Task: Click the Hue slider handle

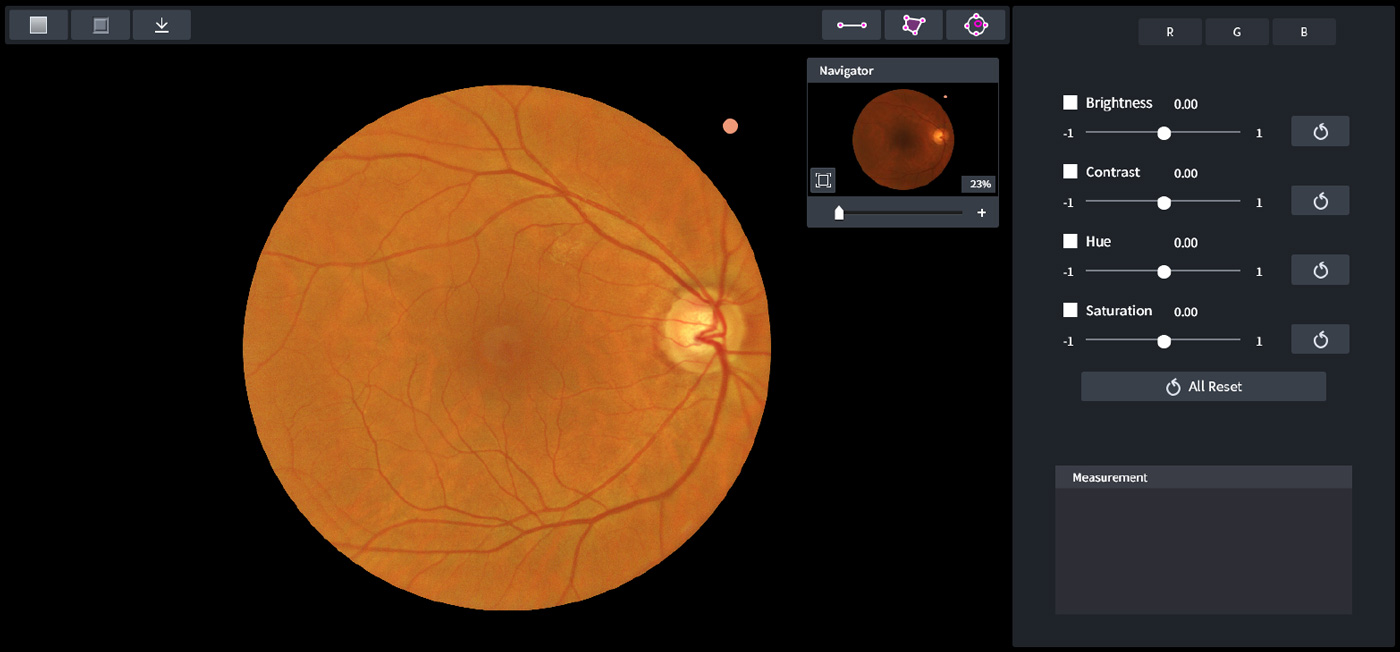Action: 1164,271
